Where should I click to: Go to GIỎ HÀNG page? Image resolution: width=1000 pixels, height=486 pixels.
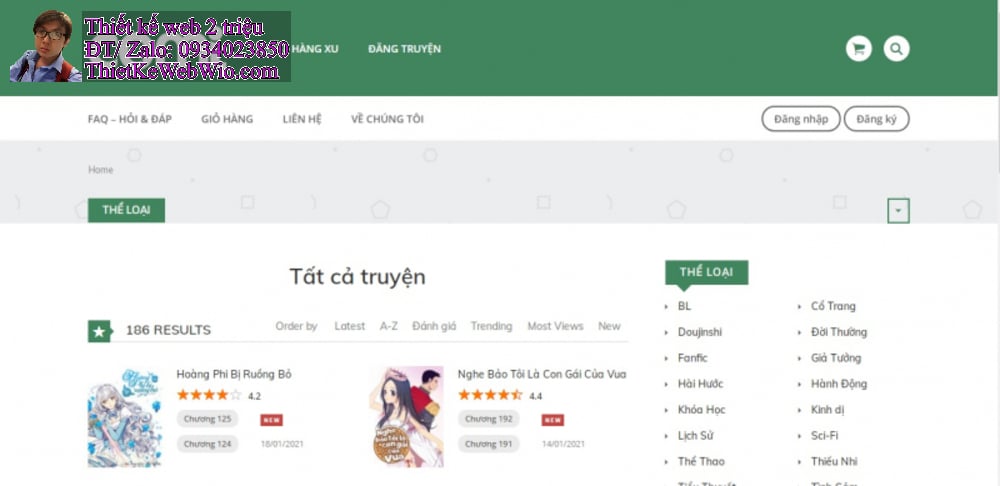pyautogui.click(x=226, y=119)
